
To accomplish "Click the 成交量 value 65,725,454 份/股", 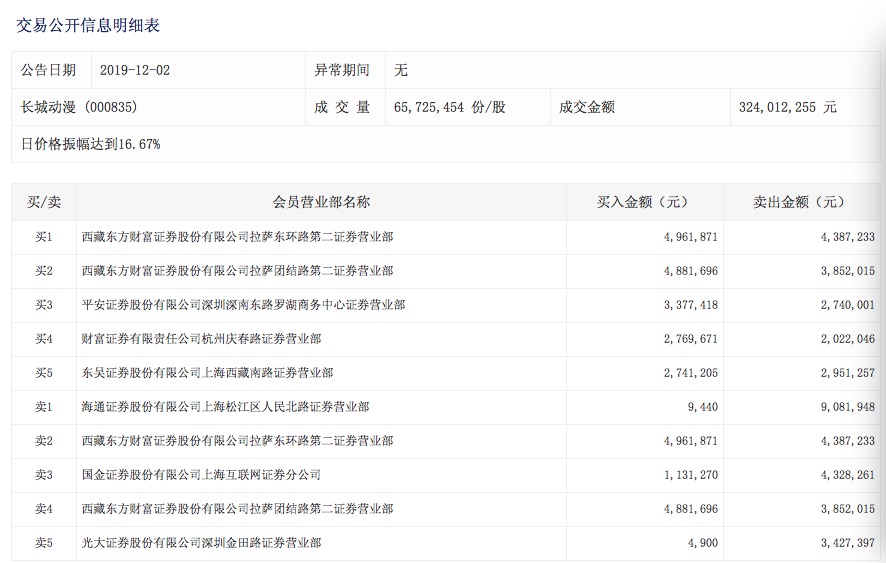I will [450, 107].
